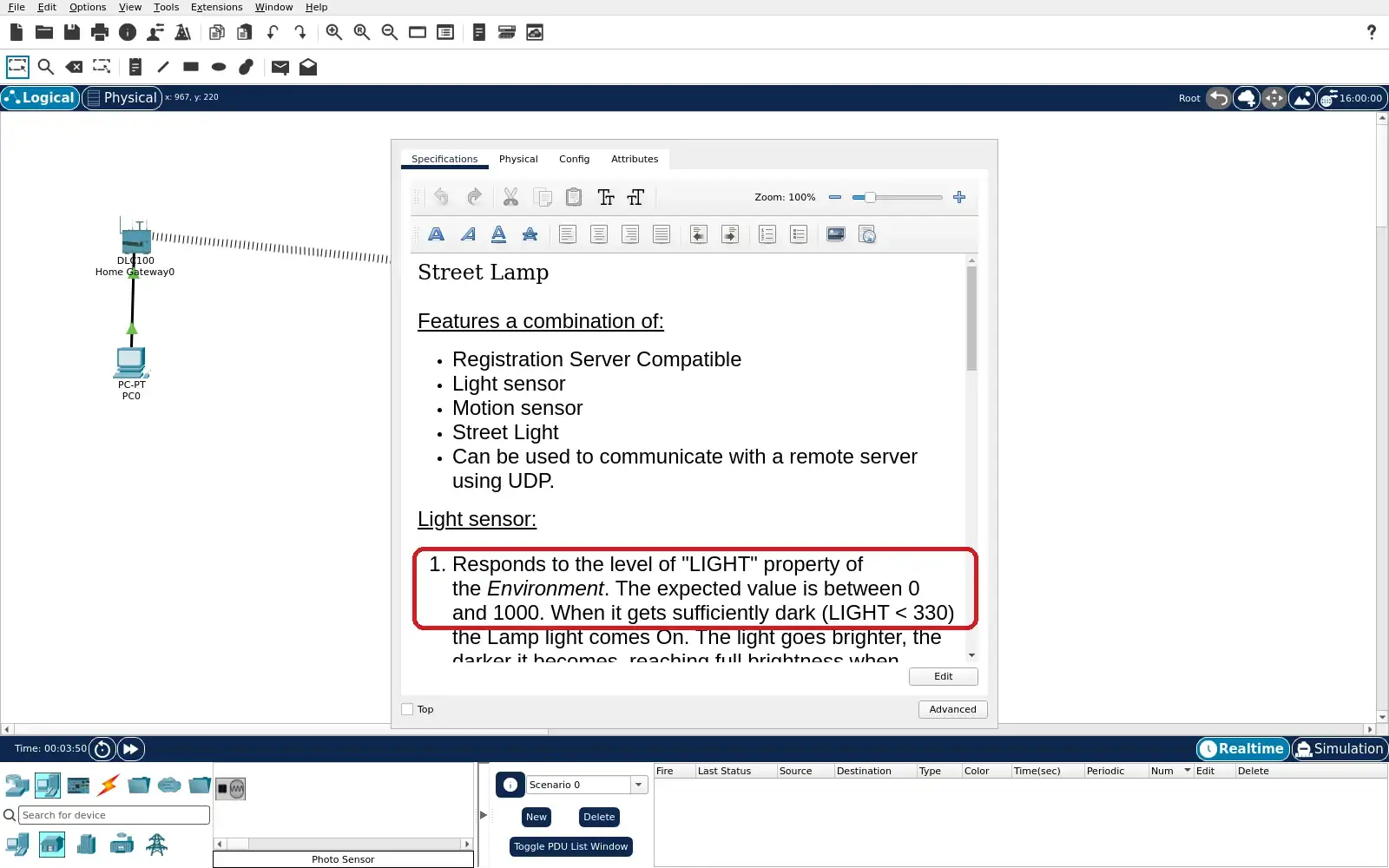
Task: Switch to Physical workspace view
Action: click(122, 97)
